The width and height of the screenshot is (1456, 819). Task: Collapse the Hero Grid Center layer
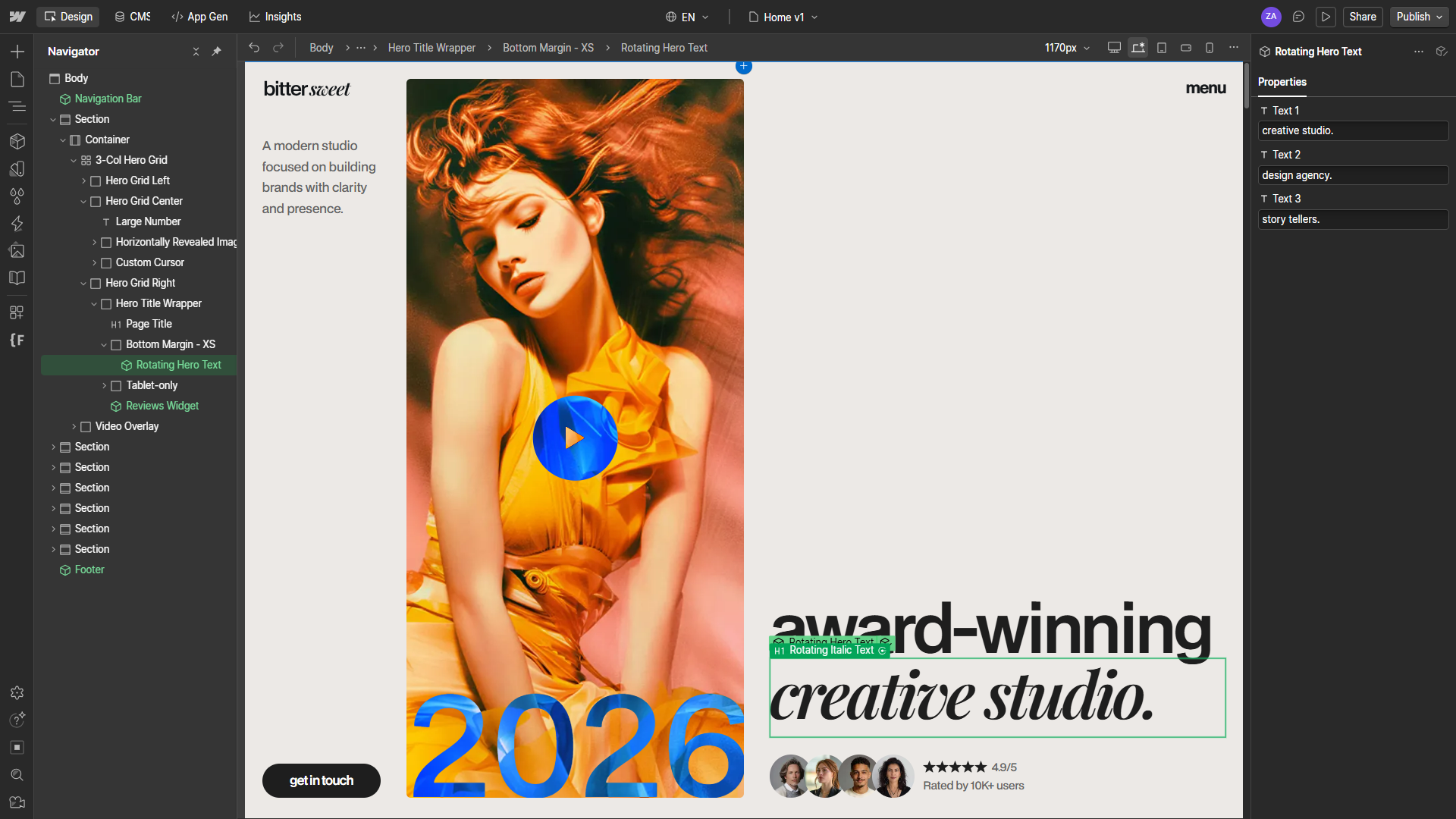(83, 201)
